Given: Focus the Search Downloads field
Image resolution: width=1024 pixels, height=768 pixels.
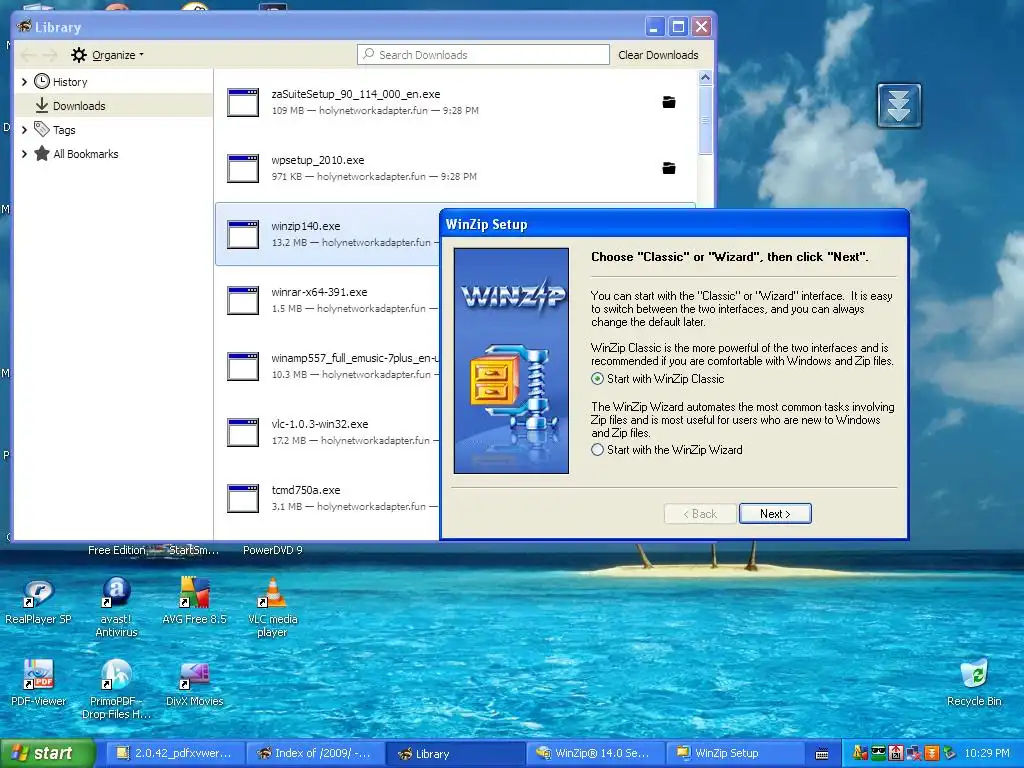Looking at the screenshot, I should [x=483, y=55].
